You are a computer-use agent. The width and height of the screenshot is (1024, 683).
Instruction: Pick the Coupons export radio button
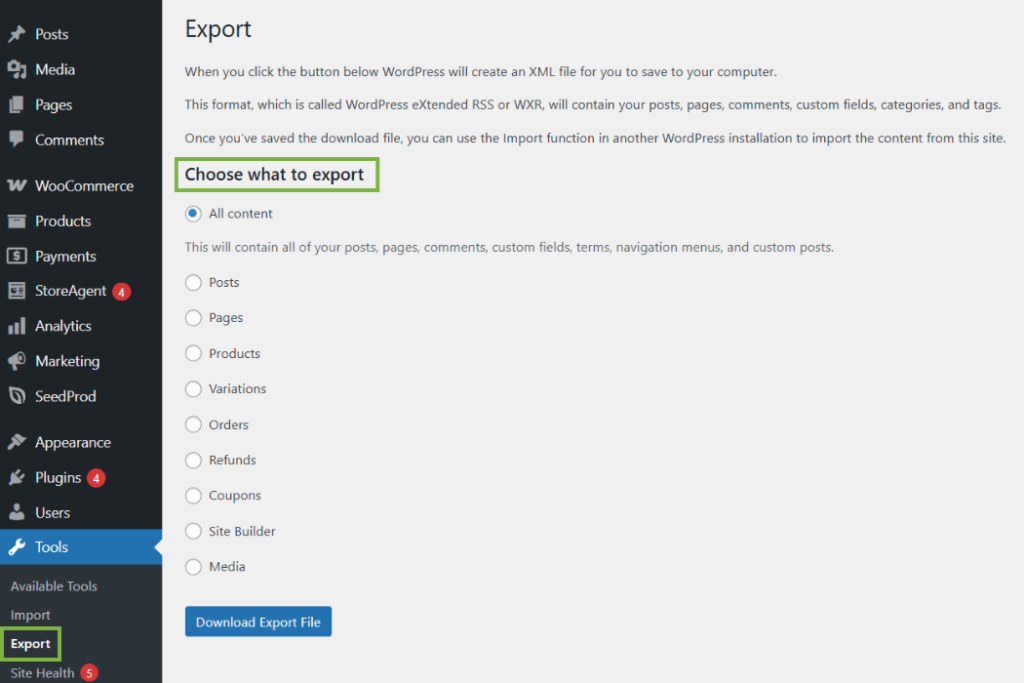[x=194, y=496]
